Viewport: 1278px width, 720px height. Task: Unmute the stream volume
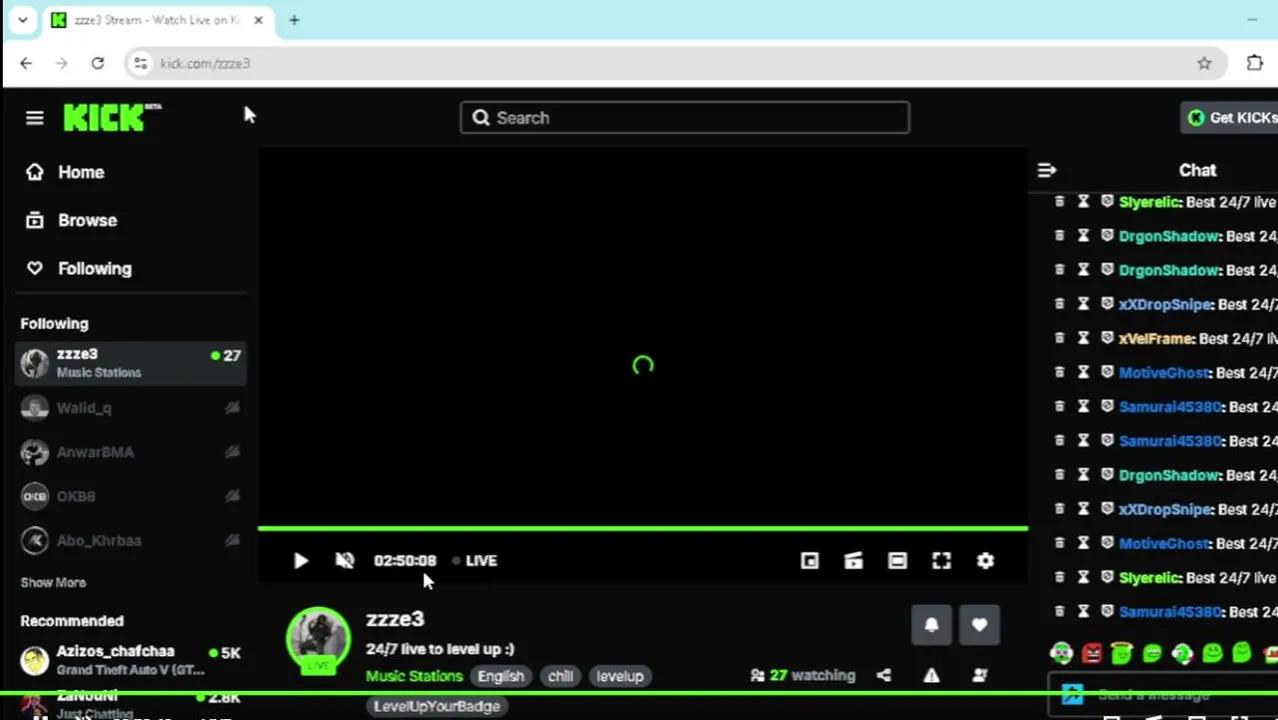(x=345, y=561)
